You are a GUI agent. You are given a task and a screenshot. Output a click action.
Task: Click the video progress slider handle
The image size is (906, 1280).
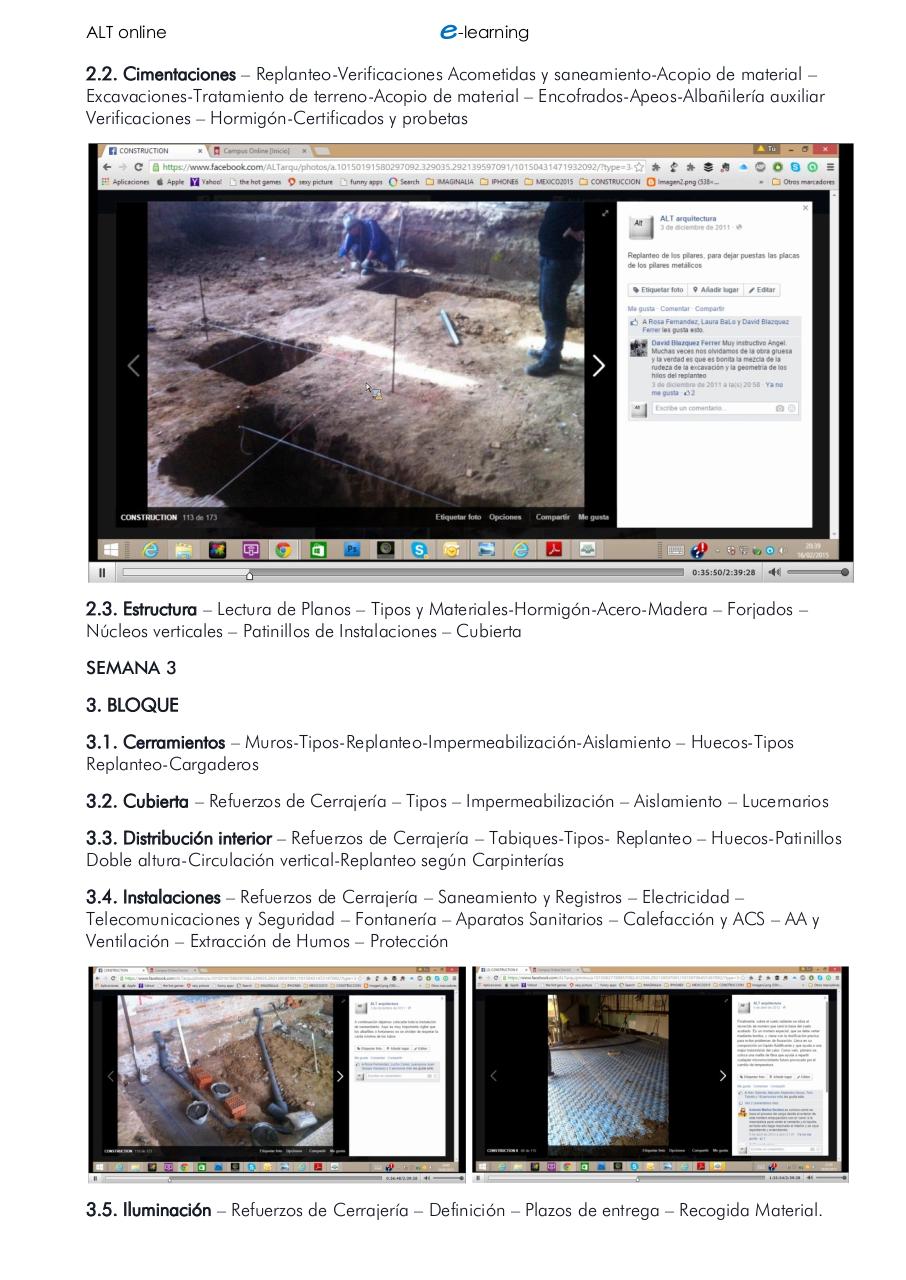tap(250, 576)
